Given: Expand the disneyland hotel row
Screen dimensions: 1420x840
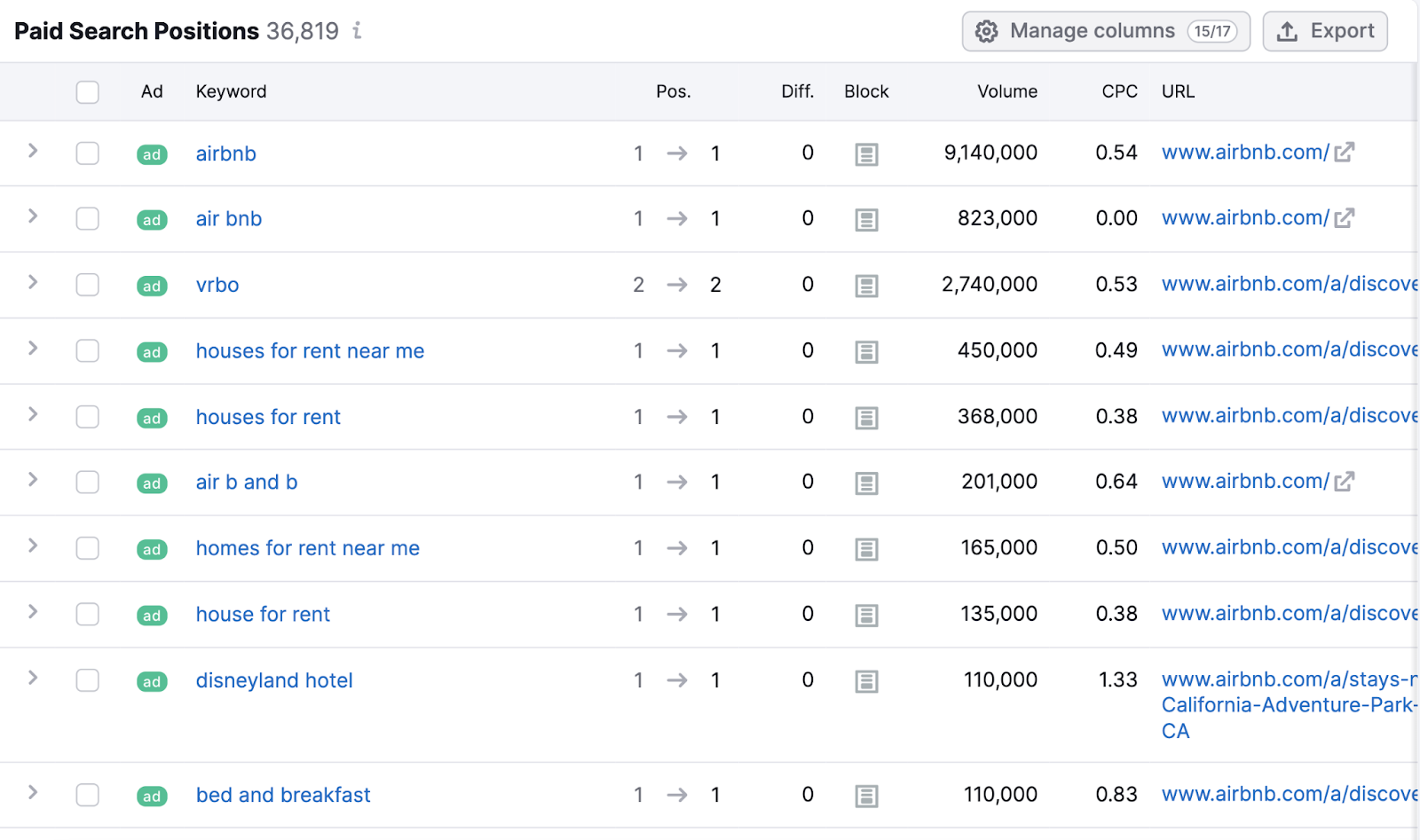Looking at the screenshot, I should pyautogui.click(x=33, y=678).
